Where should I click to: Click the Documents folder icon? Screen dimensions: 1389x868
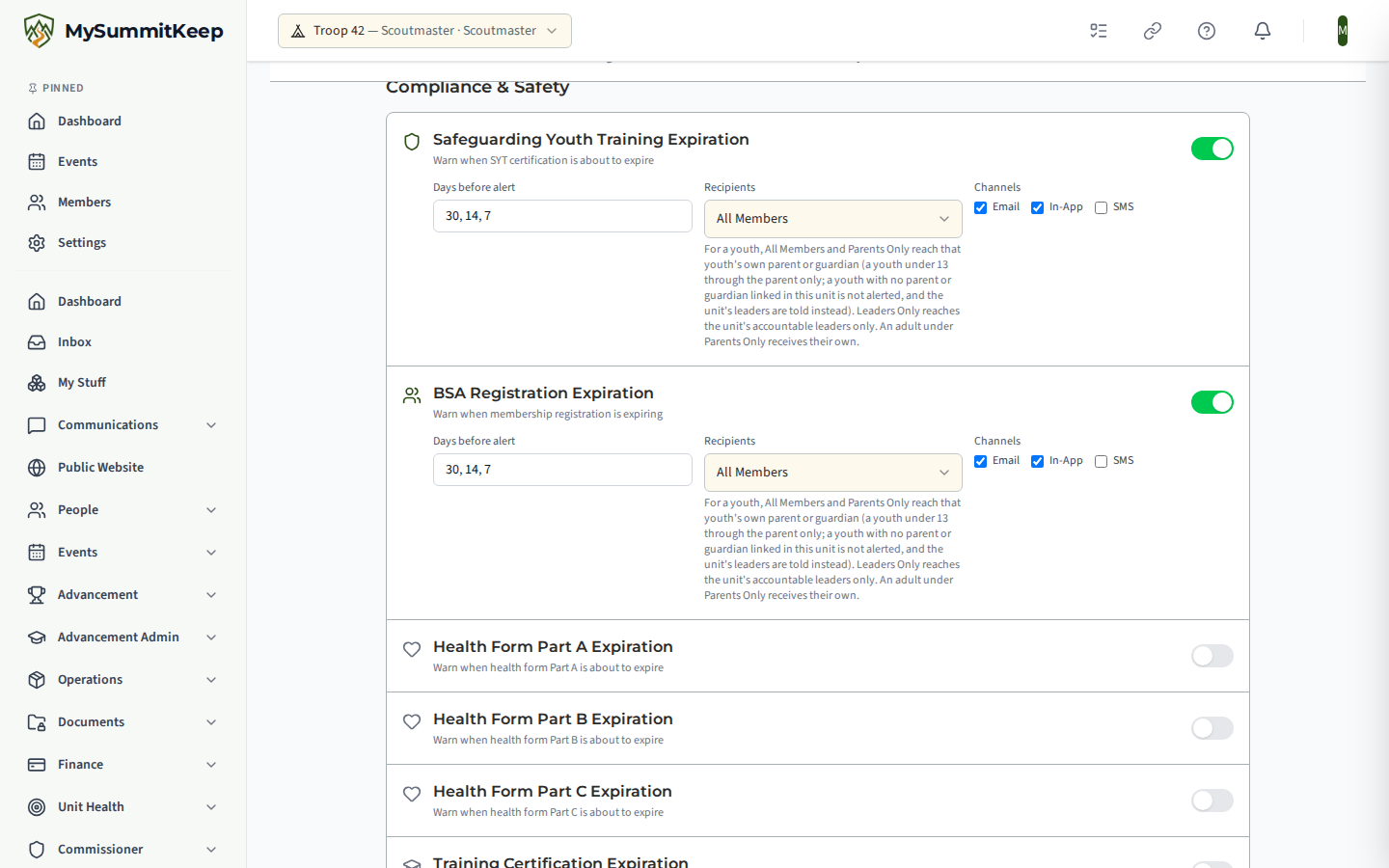click(x=37, y=722)
